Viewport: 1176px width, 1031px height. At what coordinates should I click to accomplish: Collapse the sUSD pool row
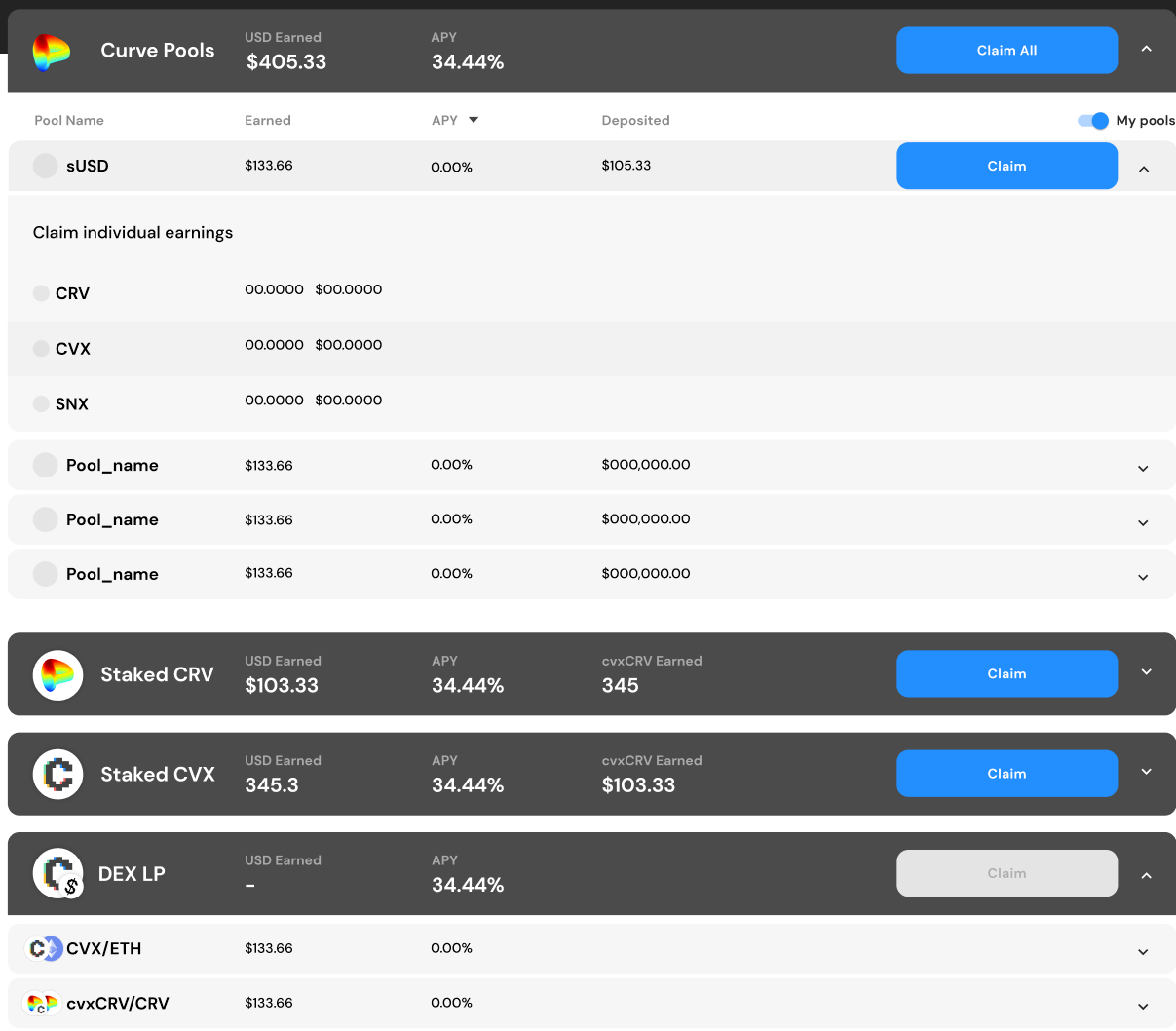[x=1144, y=169]
